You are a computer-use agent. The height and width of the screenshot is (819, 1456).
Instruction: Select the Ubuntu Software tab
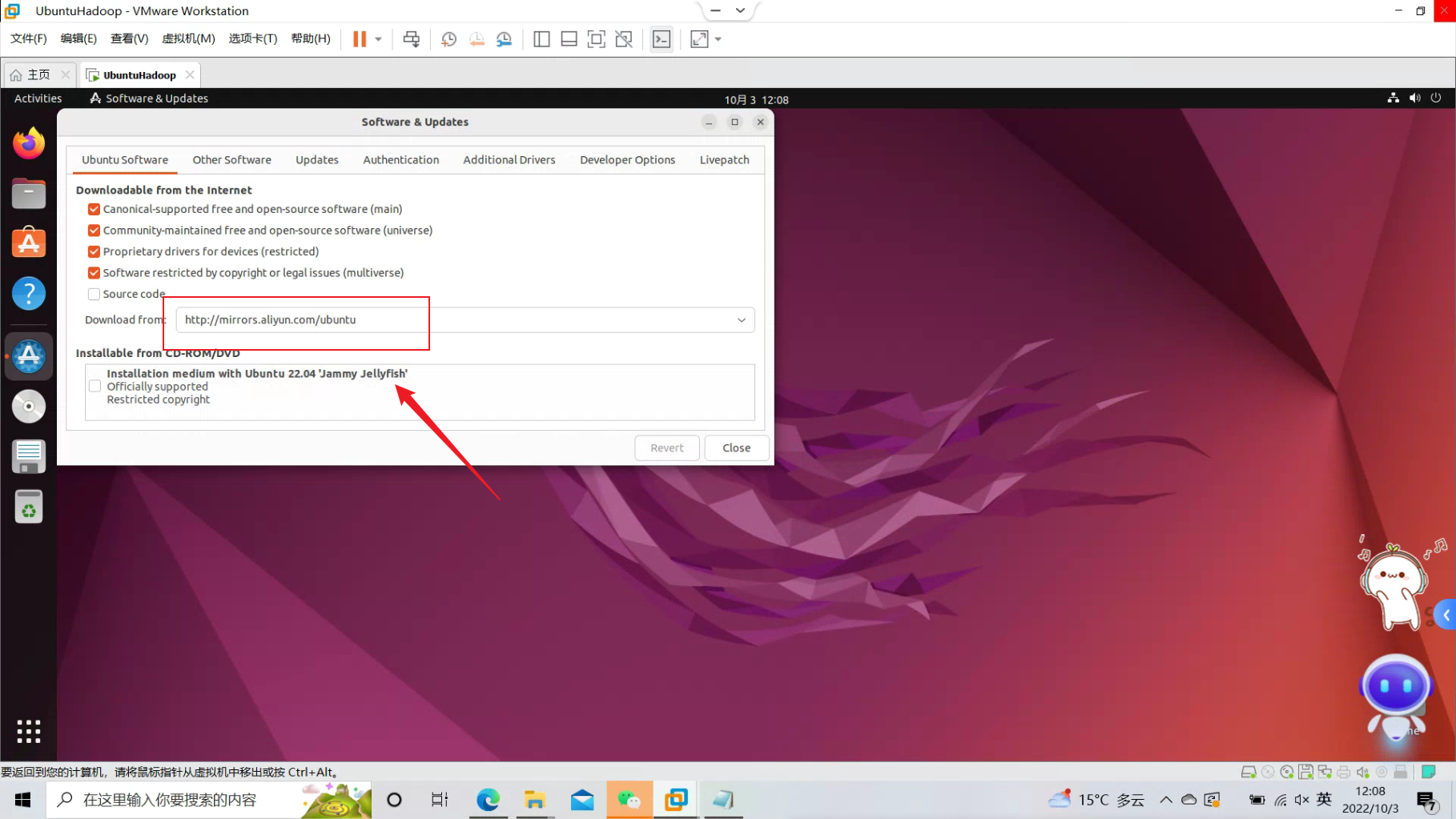125,160
